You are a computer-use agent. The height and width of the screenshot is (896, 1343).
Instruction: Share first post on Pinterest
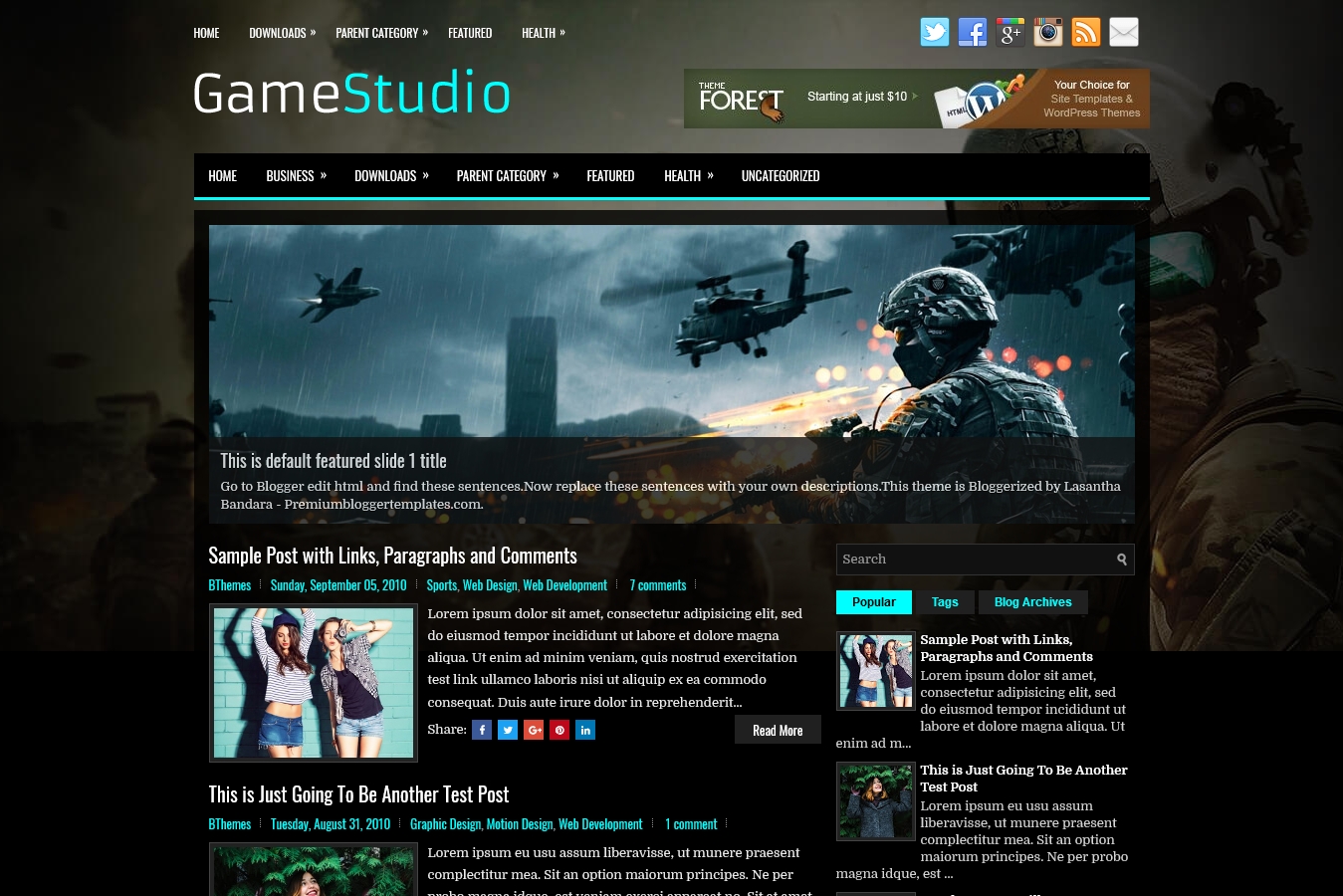click(560, 730)
